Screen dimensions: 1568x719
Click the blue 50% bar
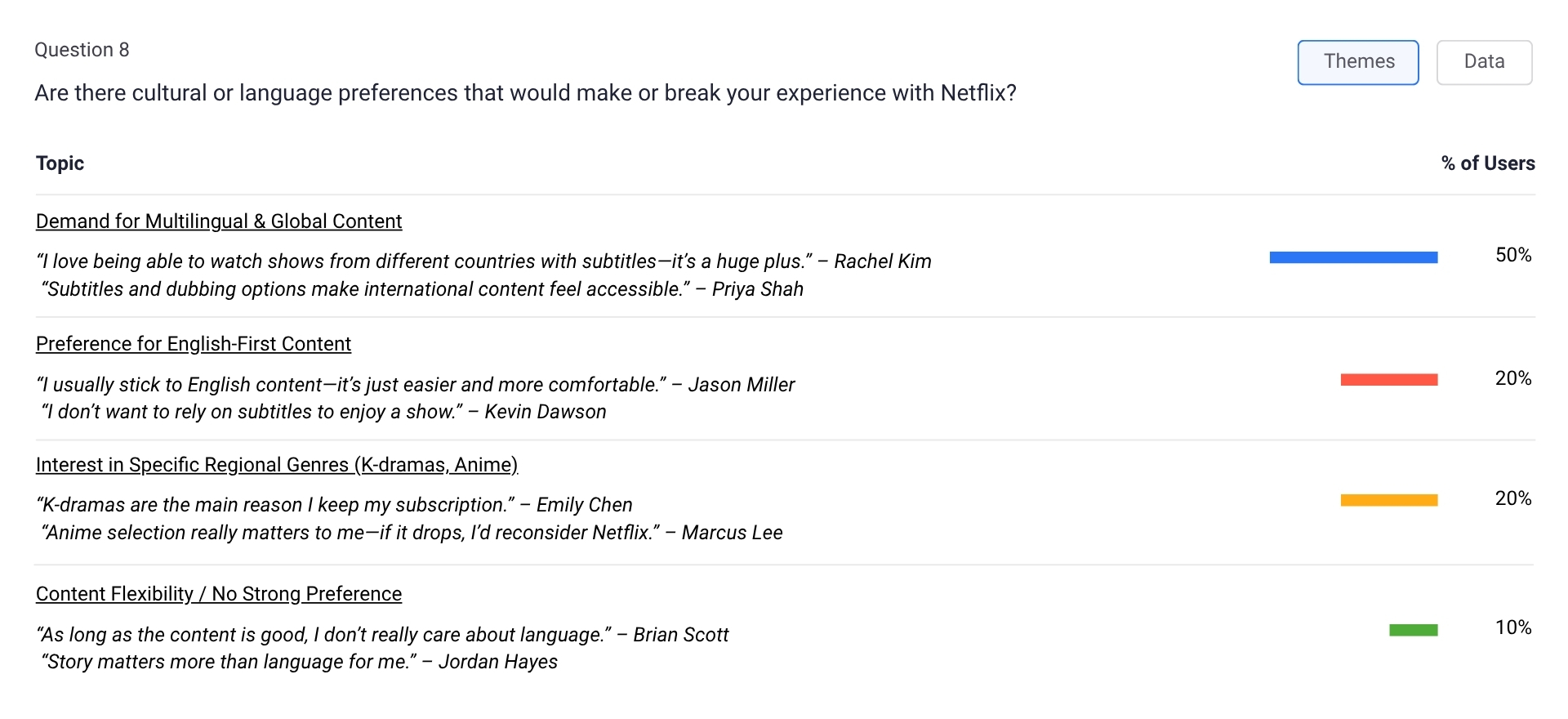[x=1353, y=257]
